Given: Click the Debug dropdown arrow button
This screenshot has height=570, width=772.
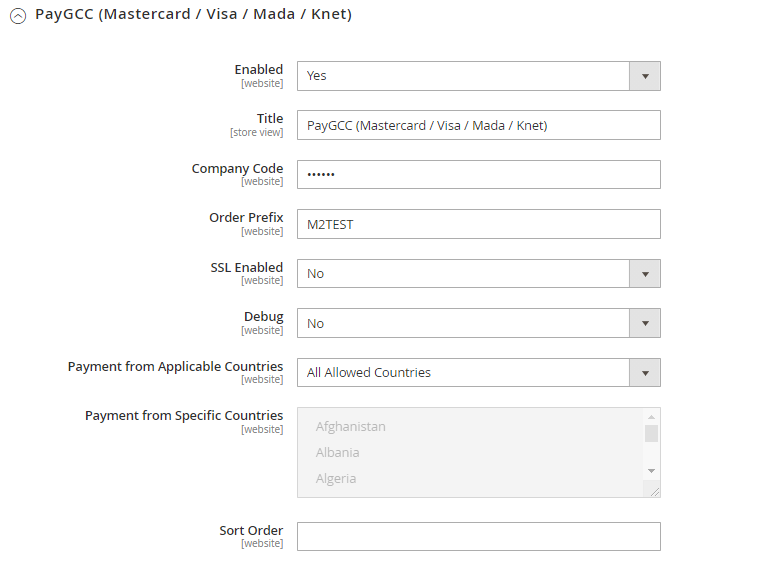Looking at the screenshot, I should coord(645,323).
